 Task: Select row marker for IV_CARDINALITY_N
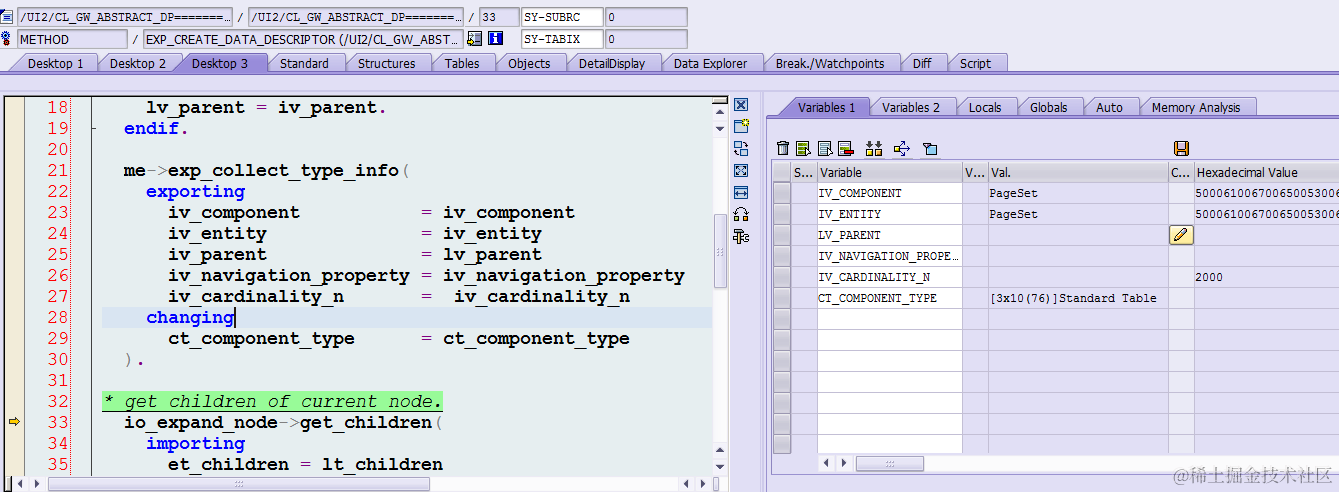782,277
